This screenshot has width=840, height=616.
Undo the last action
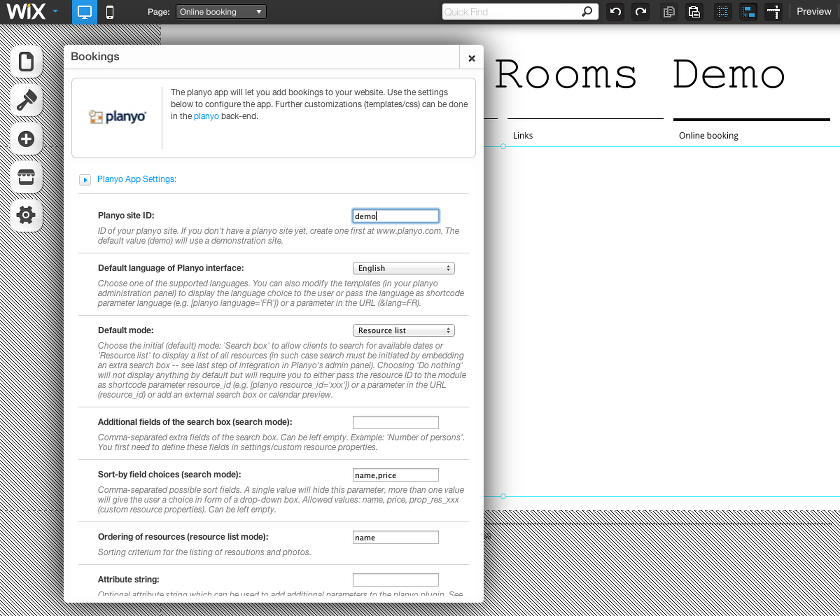pyautogui.click(x=616, y=12)
